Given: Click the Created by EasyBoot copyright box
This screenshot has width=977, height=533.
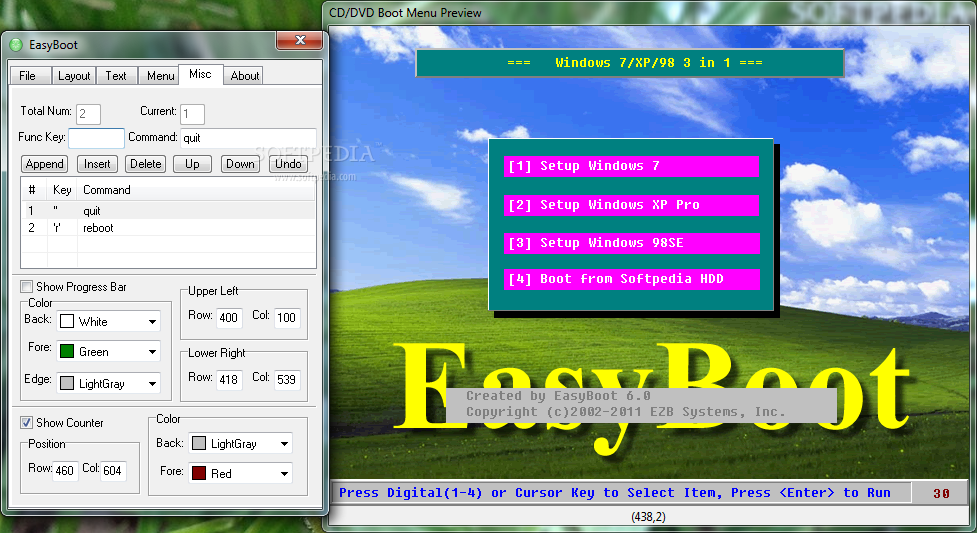Looking at the screenshot, I should coord(641,404).
